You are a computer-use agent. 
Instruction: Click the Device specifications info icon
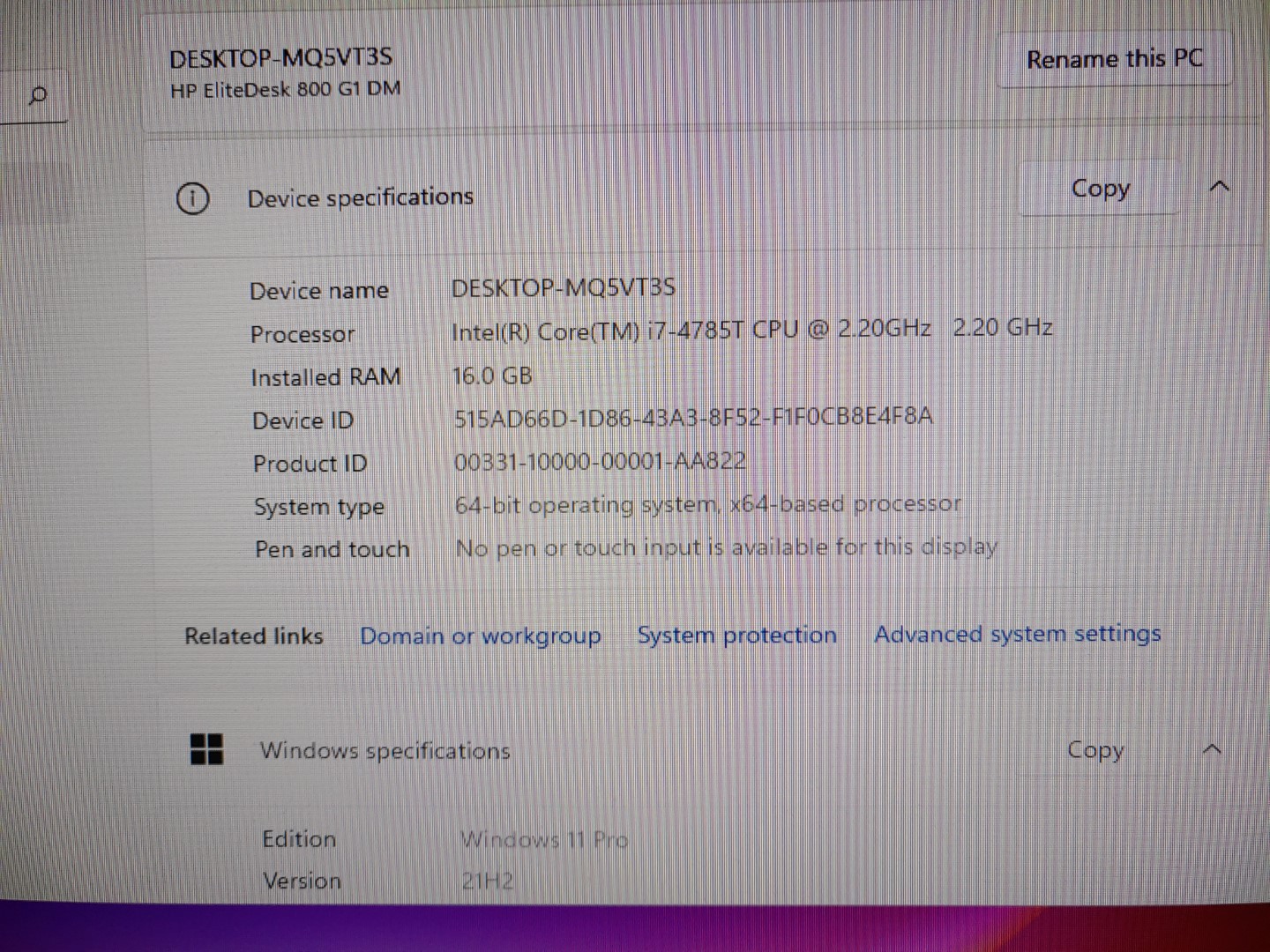tap(192, 198)
